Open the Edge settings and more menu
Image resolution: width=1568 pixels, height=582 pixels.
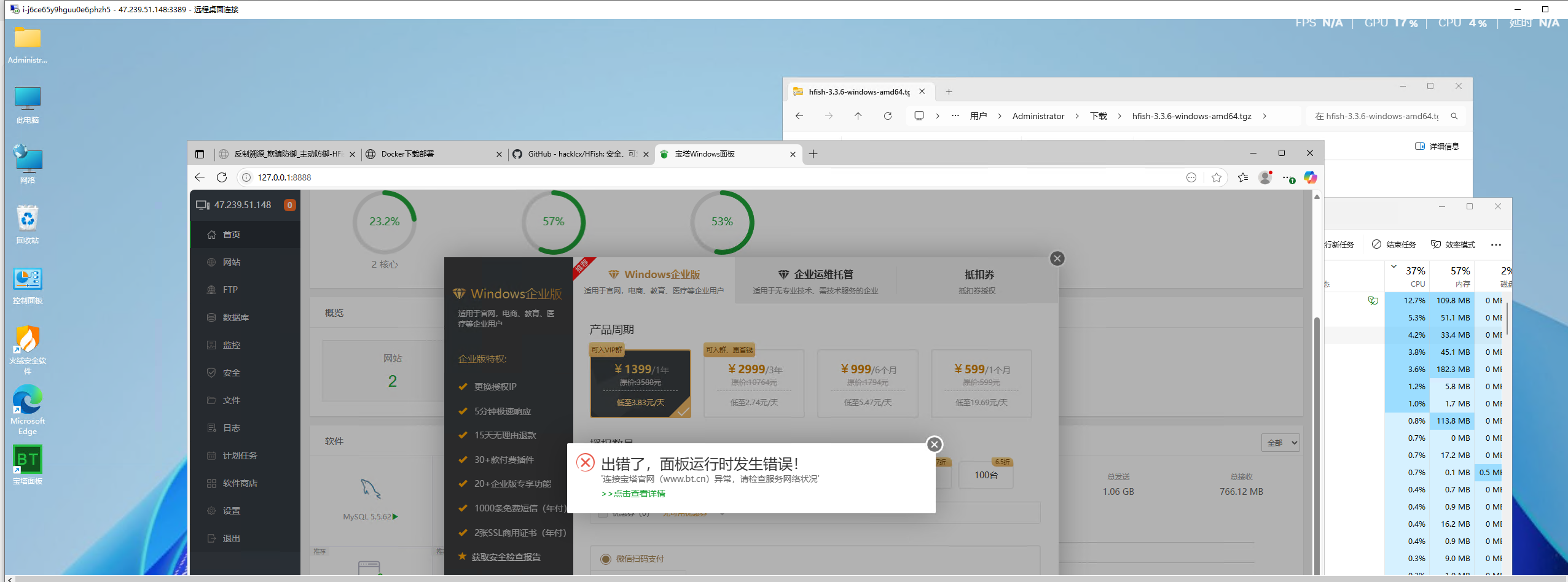1287,177
